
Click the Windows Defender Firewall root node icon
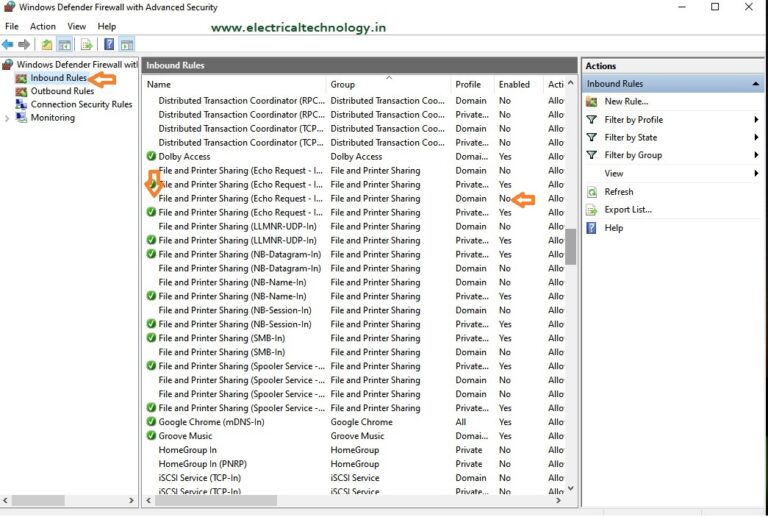7,65
